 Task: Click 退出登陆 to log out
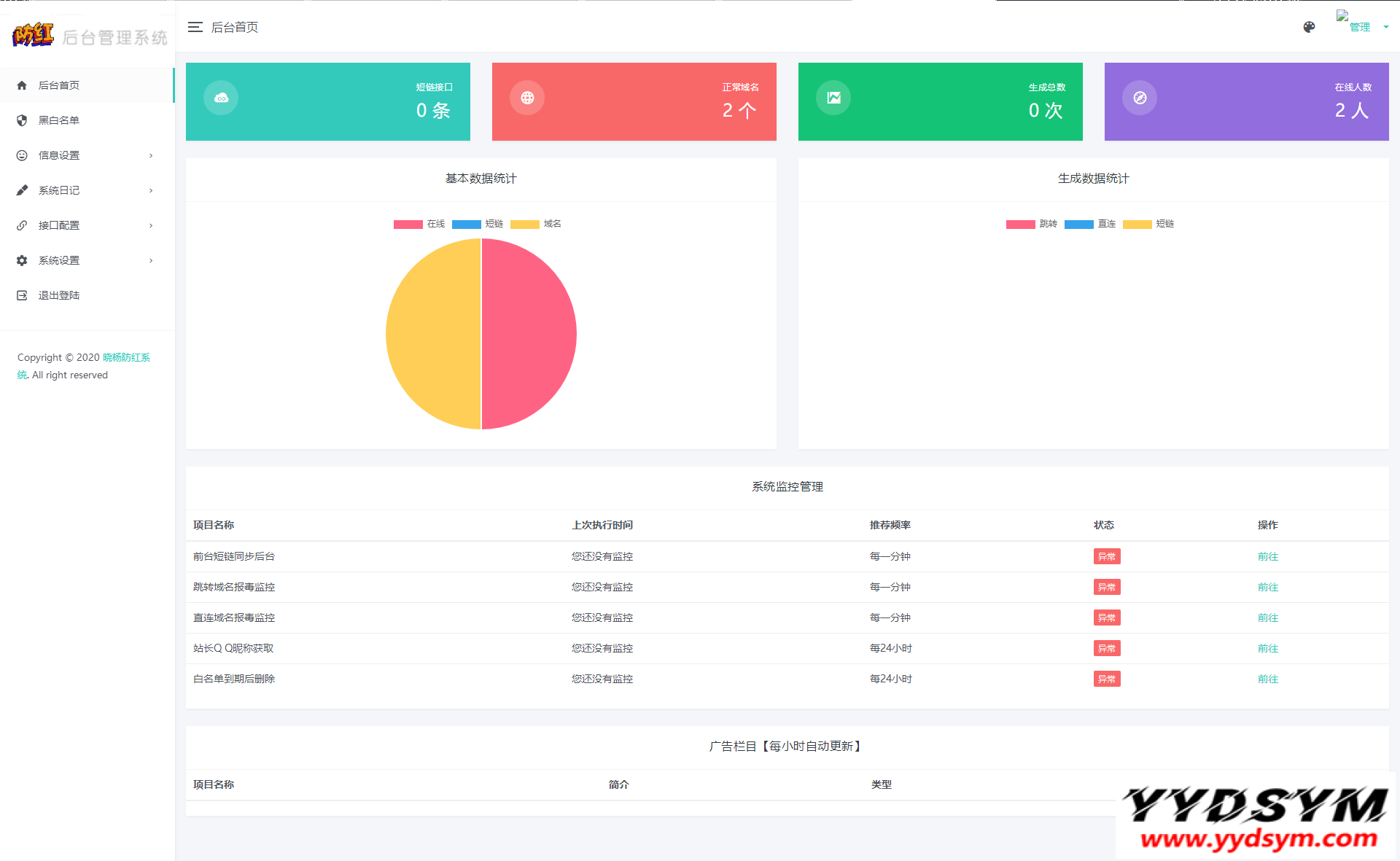click(87, 295)
